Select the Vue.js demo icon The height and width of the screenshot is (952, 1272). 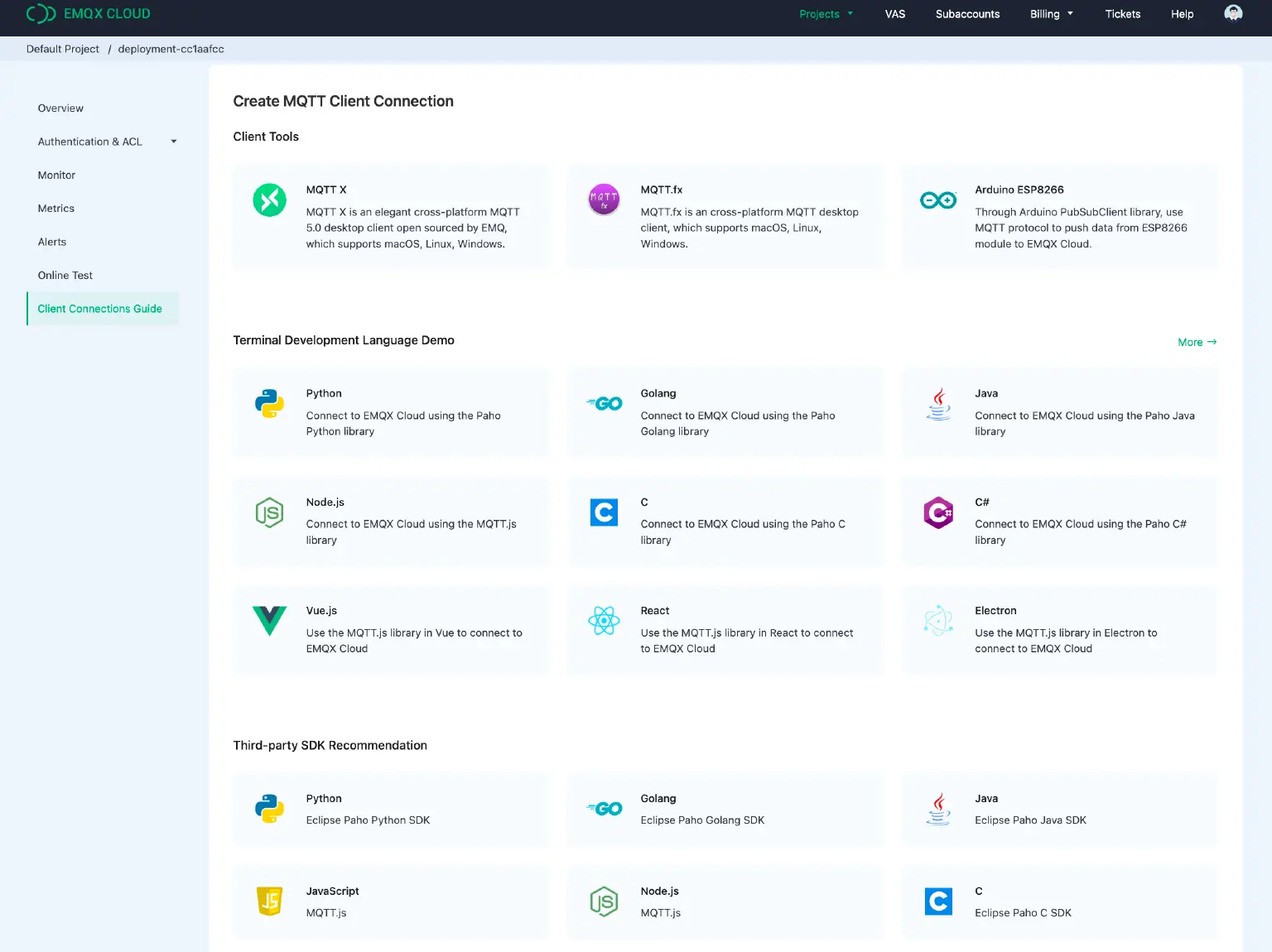tap(269, 621)
